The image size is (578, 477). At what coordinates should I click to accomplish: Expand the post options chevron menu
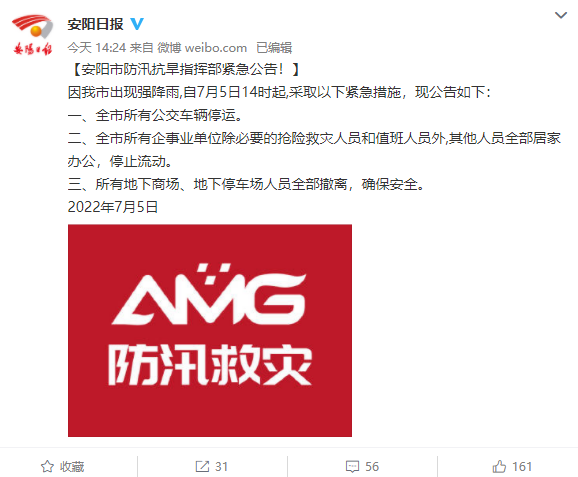click(561, 15)
